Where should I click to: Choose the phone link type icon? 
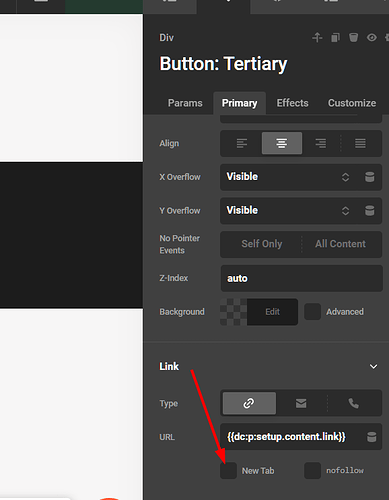click(x=354, y=403)
